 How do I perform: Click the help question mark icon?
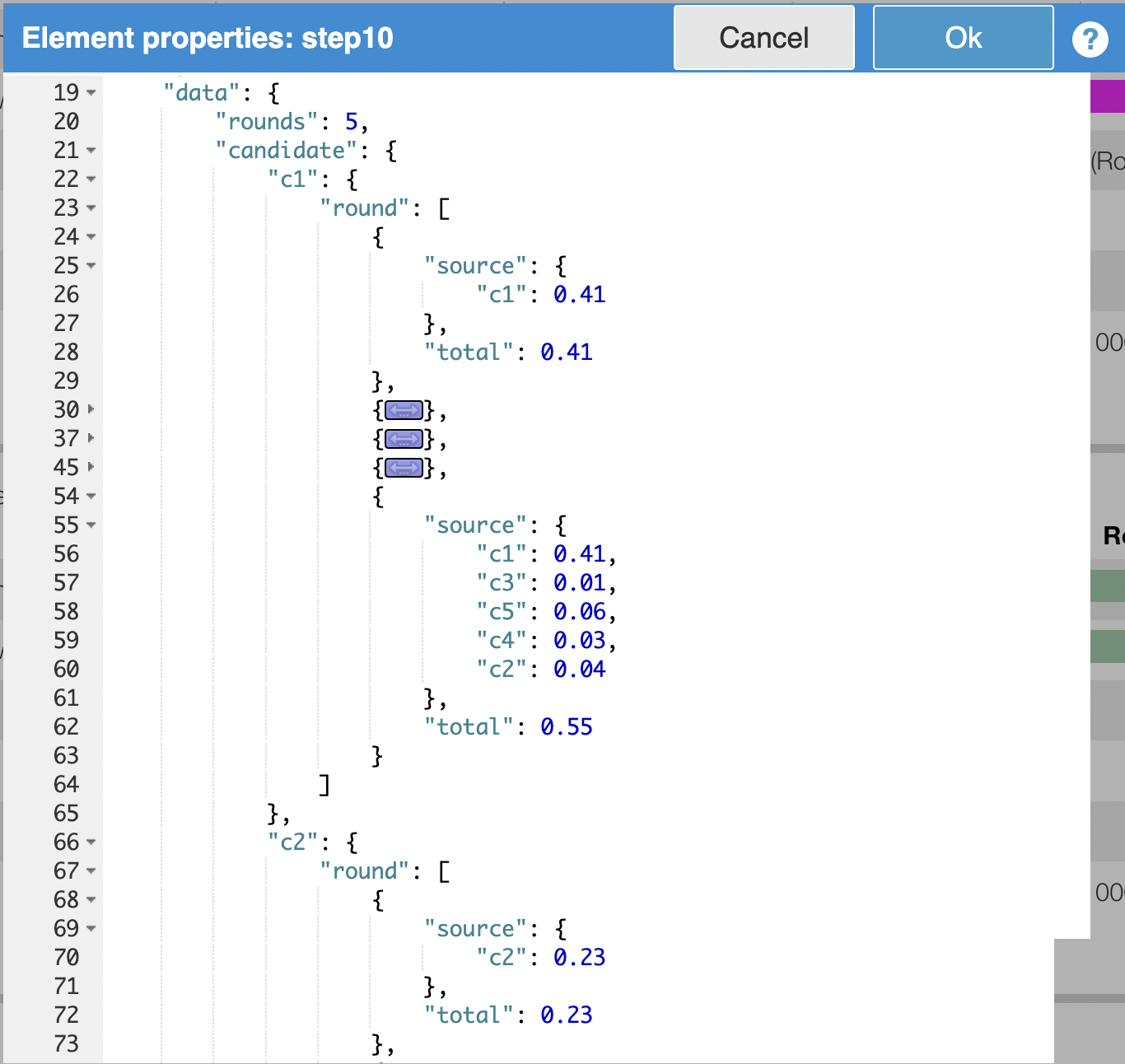click(x=1090, y=39)
